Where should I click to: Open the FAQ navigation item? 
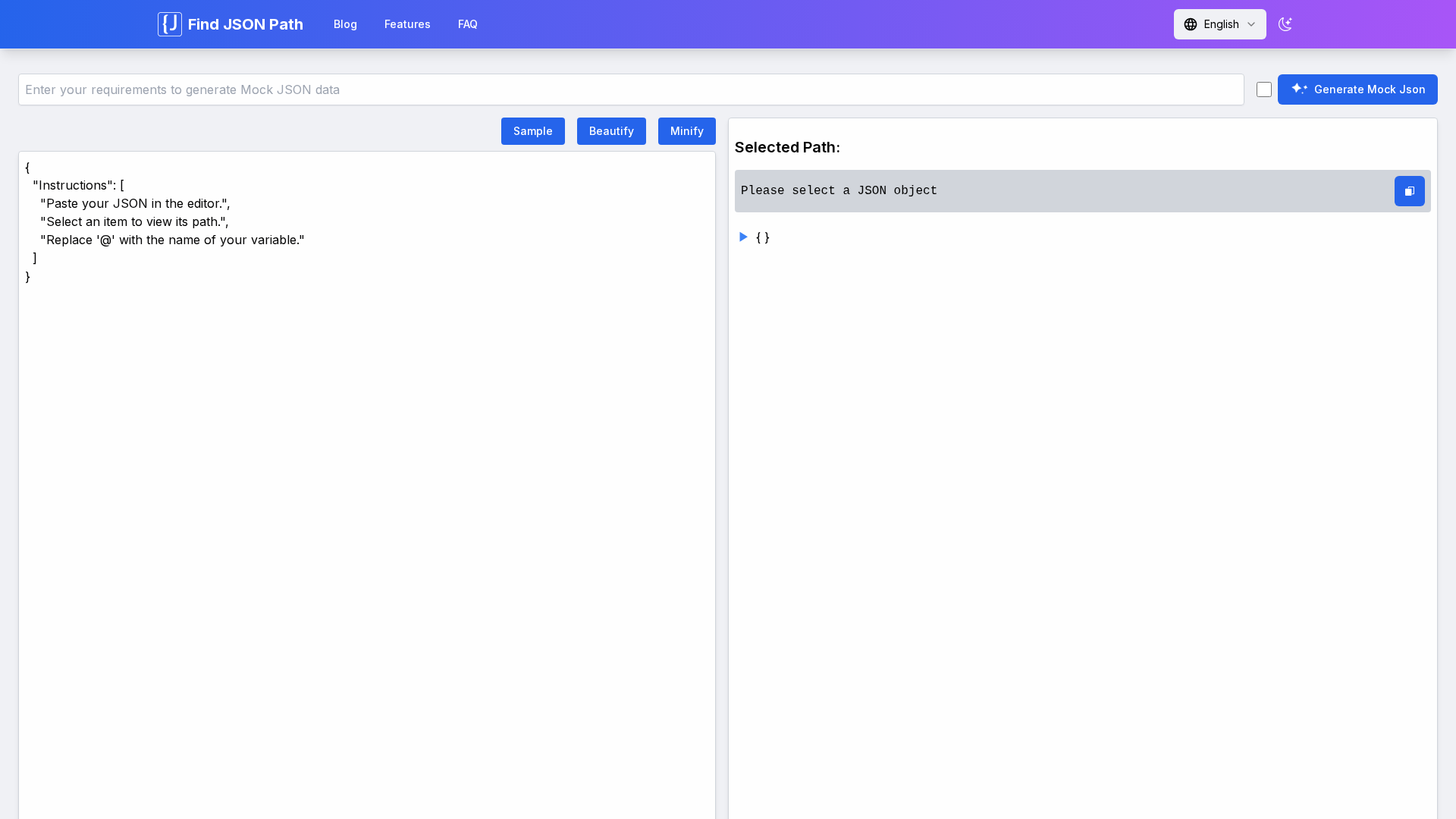pos(467,24)
